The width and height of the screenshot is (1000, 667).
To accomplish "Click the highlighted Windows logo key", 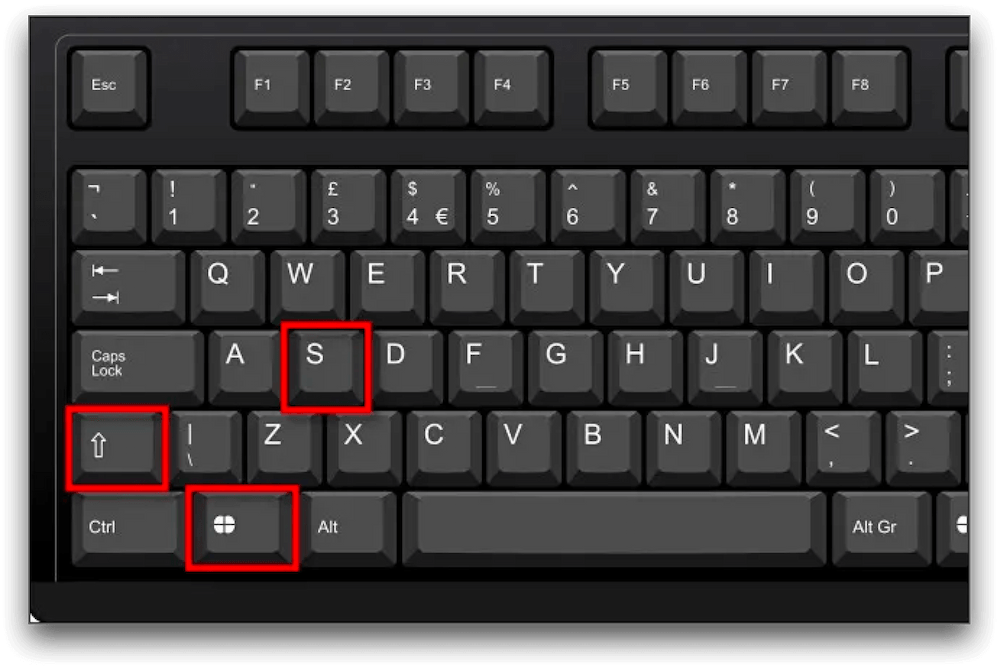I will (x=242, y=528).
